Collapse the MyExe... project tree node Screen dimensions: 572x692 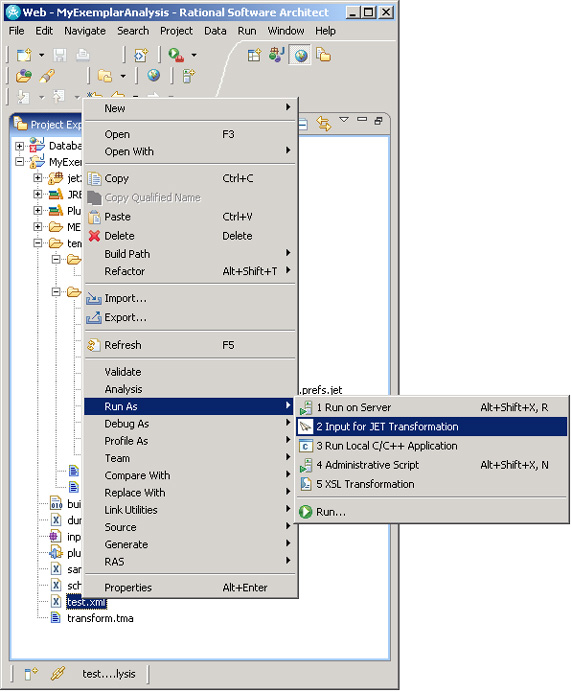[19, 162]
